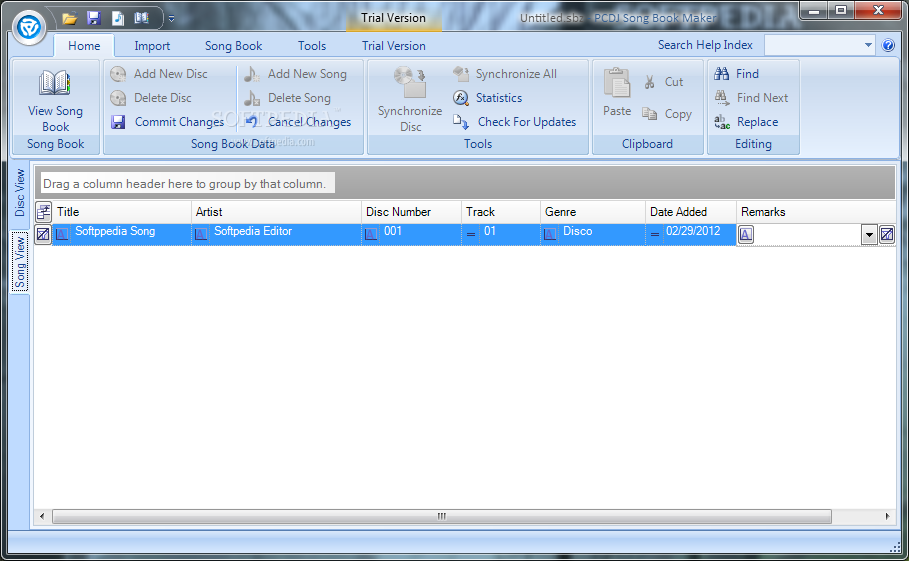Click the song book quick access icon

pyautogui.click(x=141, y=19)
